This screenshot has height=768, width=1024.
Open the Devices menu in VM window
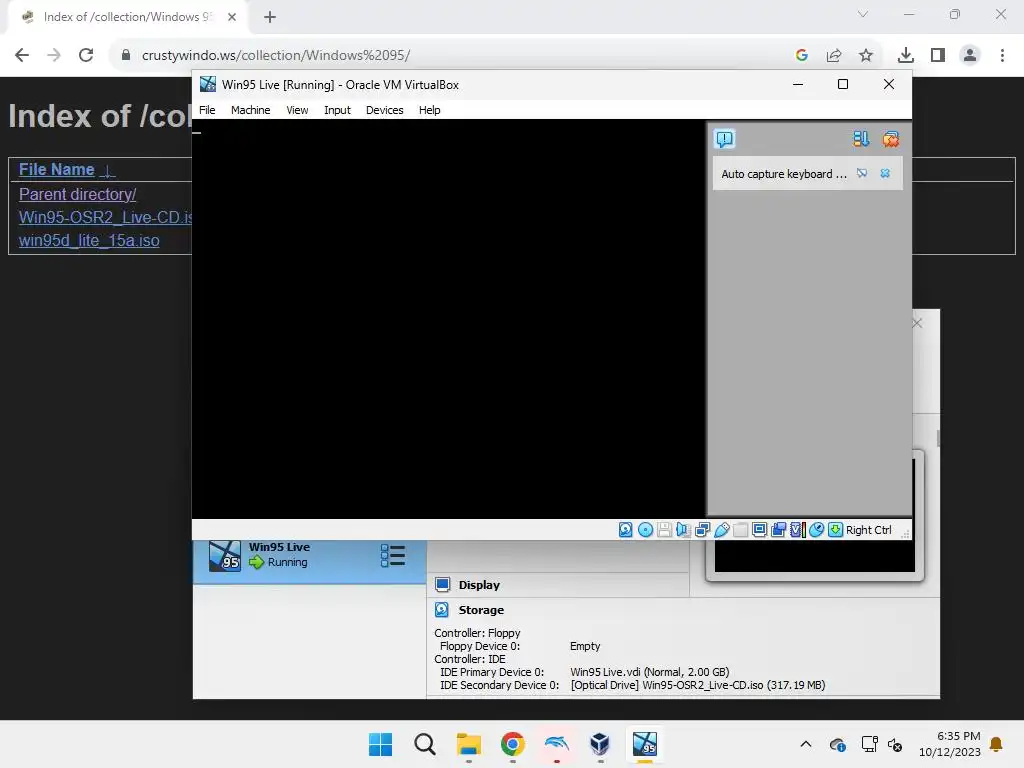(x=385, y=110)
